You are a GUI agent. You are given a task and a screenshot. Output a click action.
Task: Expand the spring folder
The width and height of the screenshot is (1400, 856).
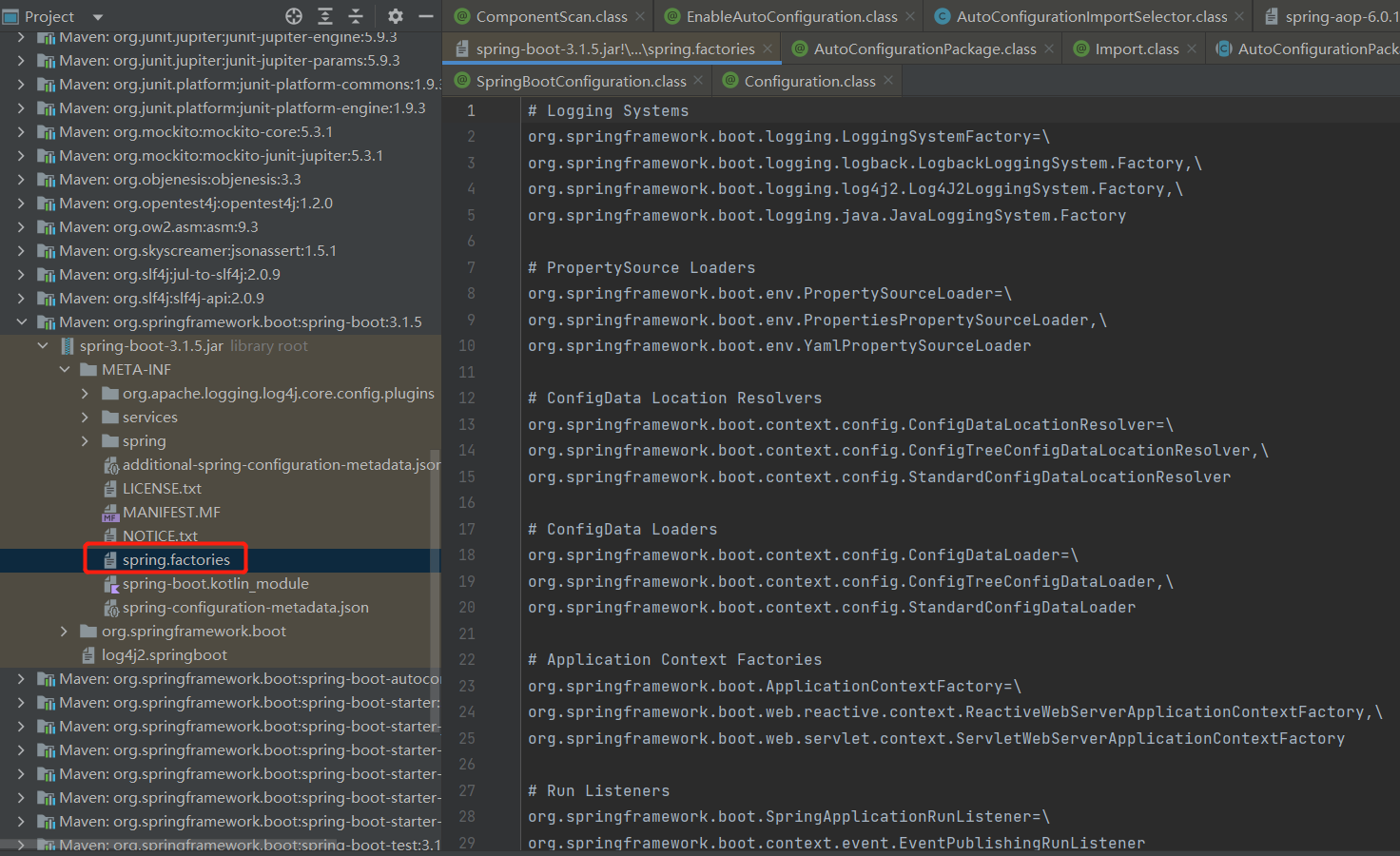point(85,441)
